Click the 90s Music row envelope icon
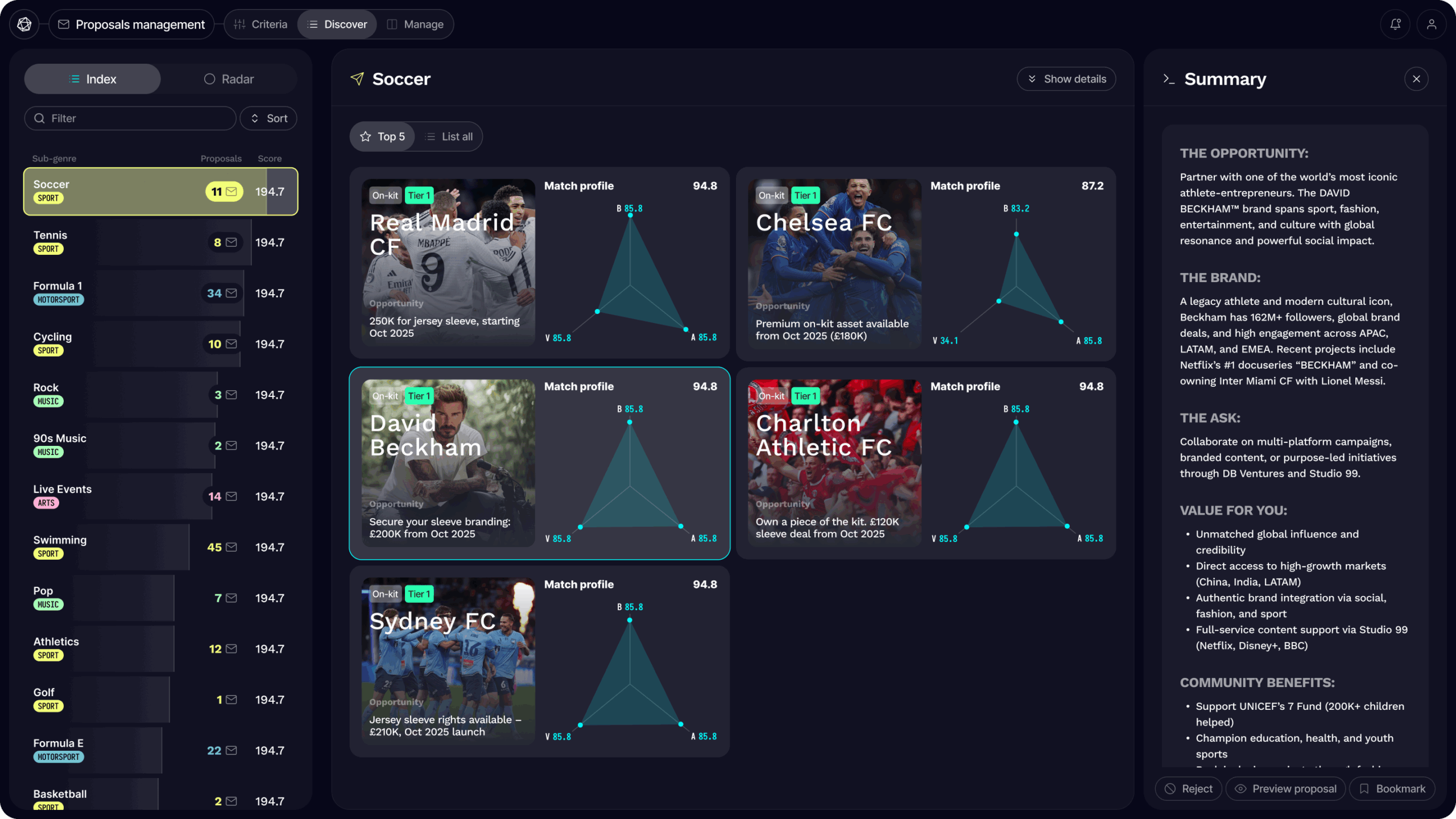The height and width of the screenshot is (819, 1456). click(x=231, y=445)
